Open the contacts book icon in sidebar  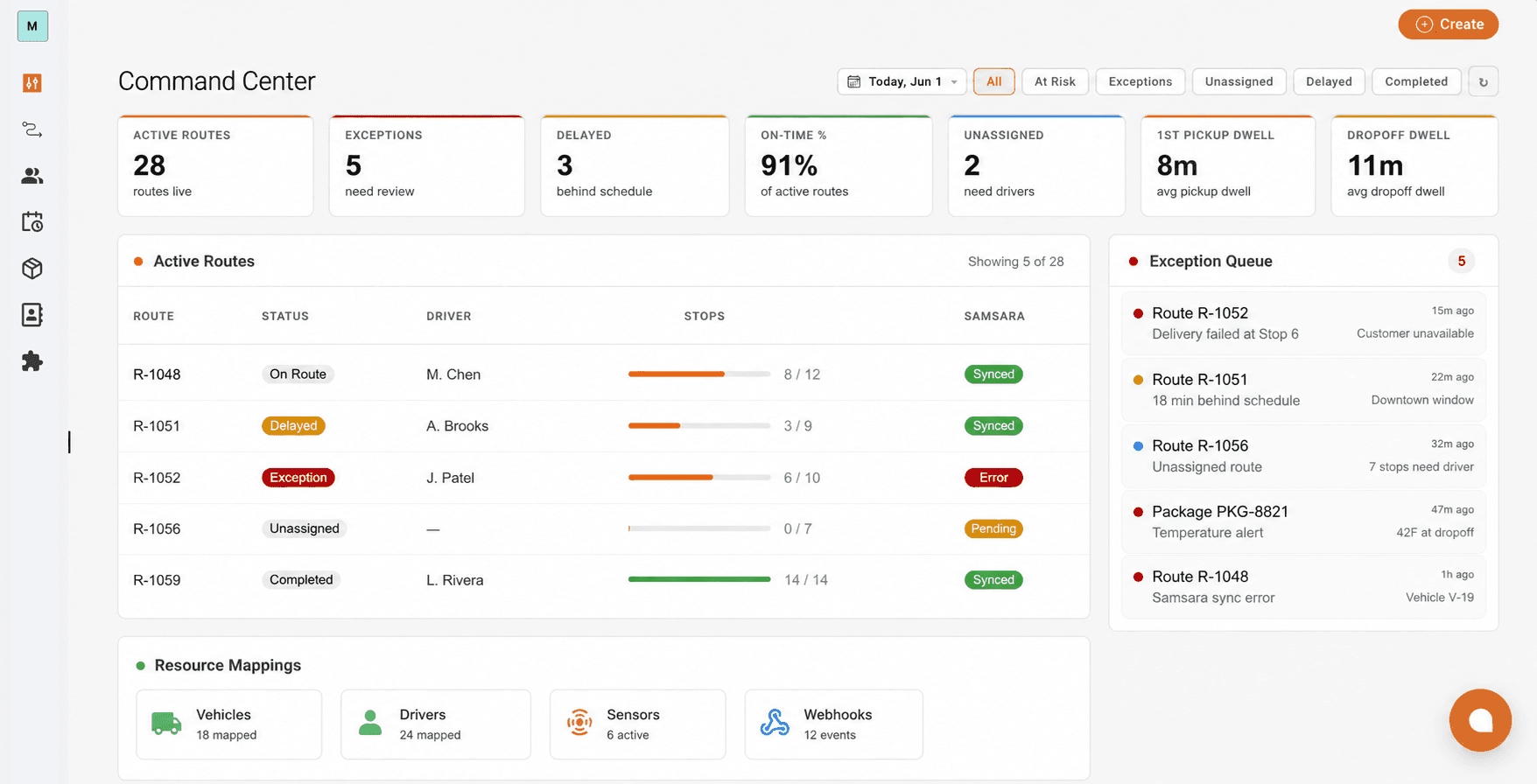[x=32, y=315]
